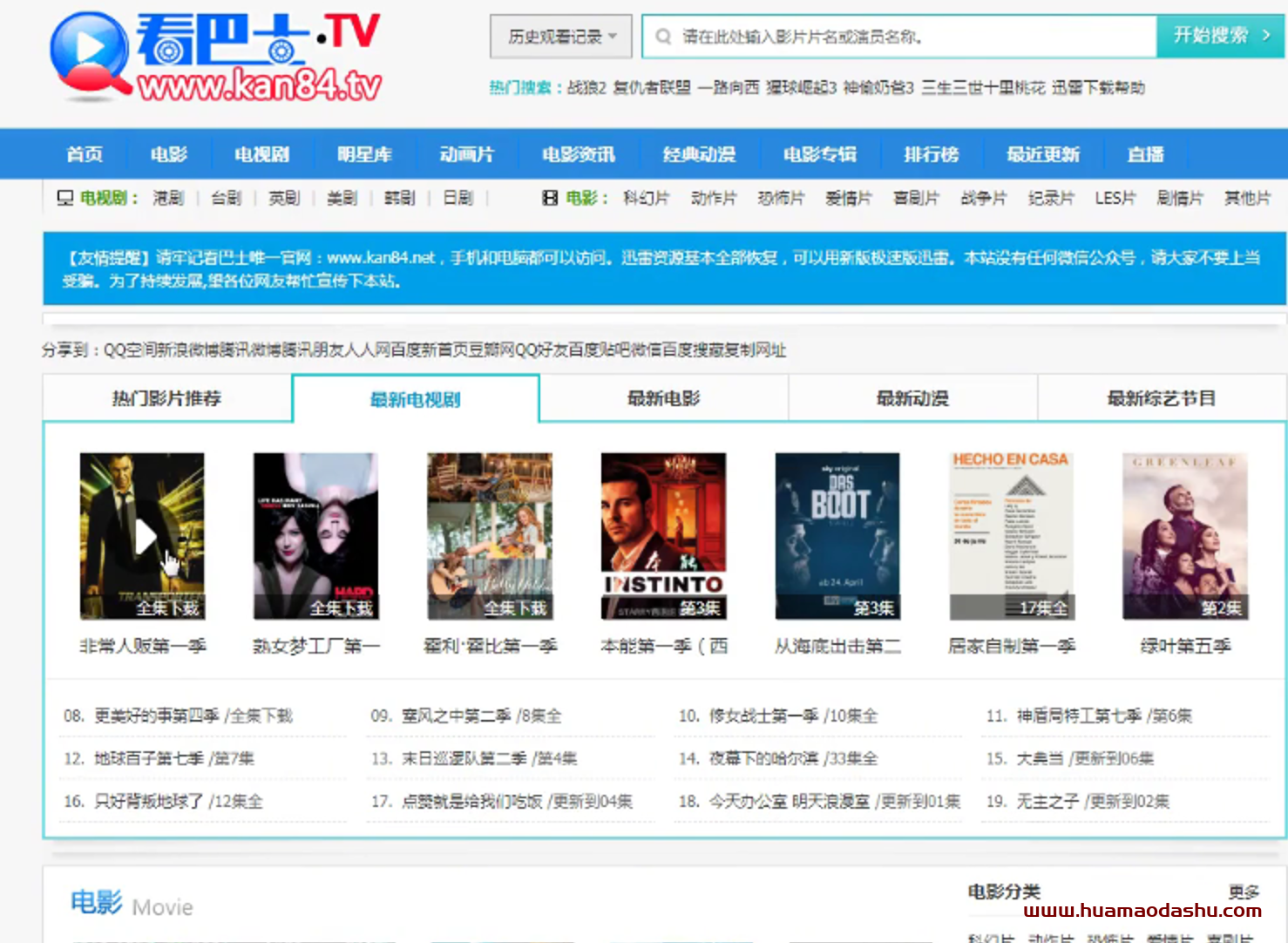
Task: Select the 台剧 category link
Action: pyautogui.click(x=226, y=198)
